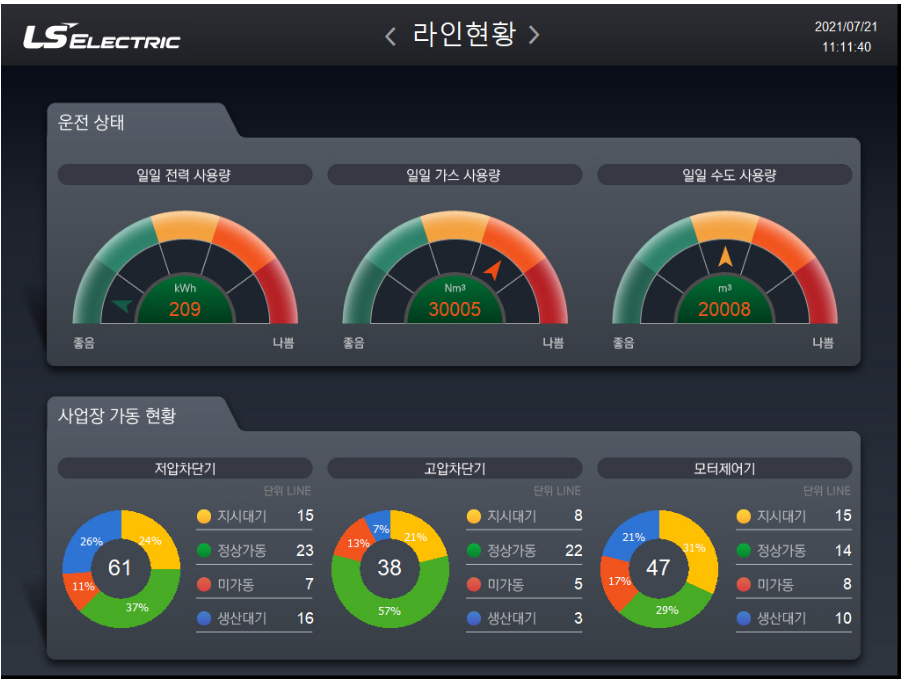Advance to next page with the right chevron
Viewport: 905px width, 682px height.
tap(535, 34)
